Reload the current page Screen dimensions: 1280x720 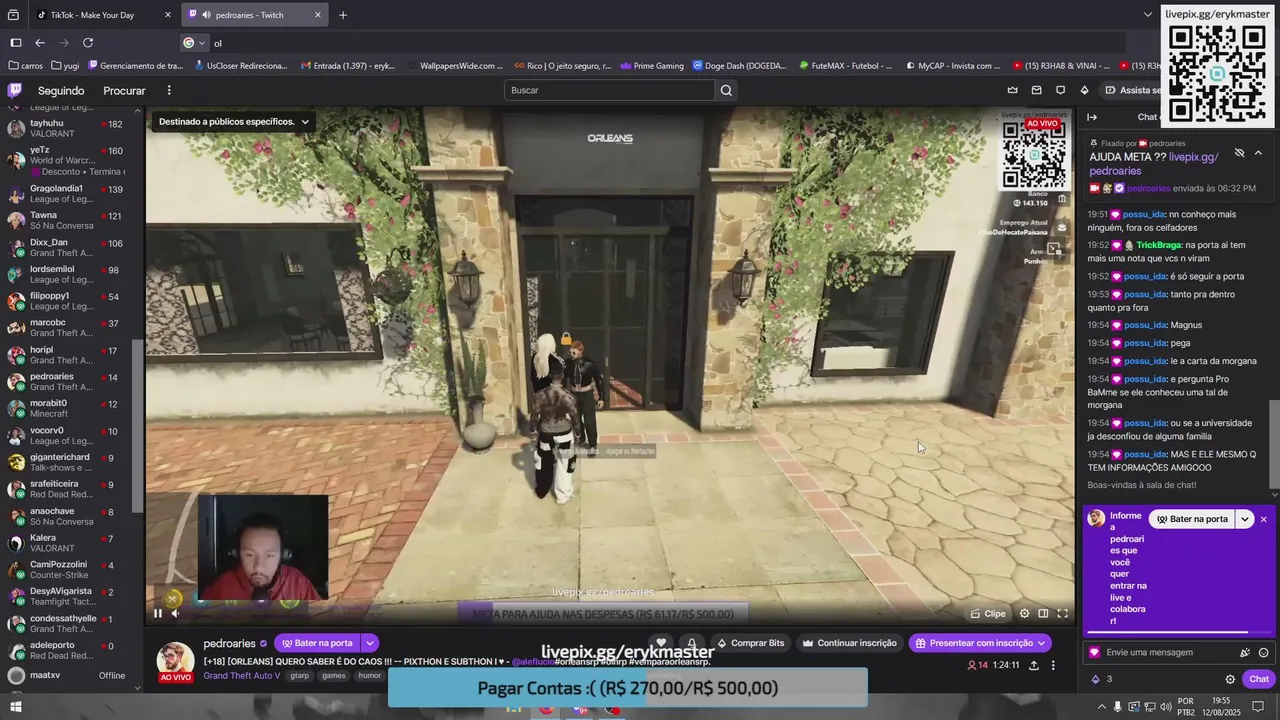(88, 43)
